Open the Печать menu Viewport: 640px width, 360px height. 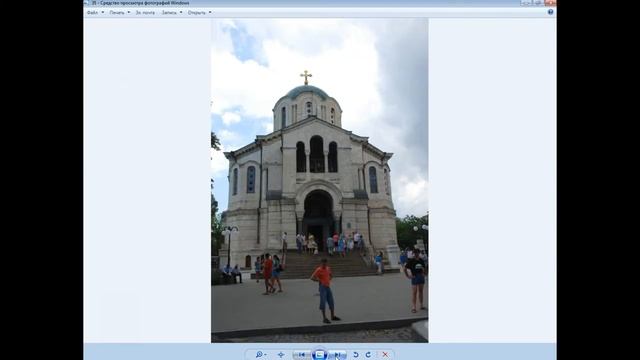(x=120, y=13)
